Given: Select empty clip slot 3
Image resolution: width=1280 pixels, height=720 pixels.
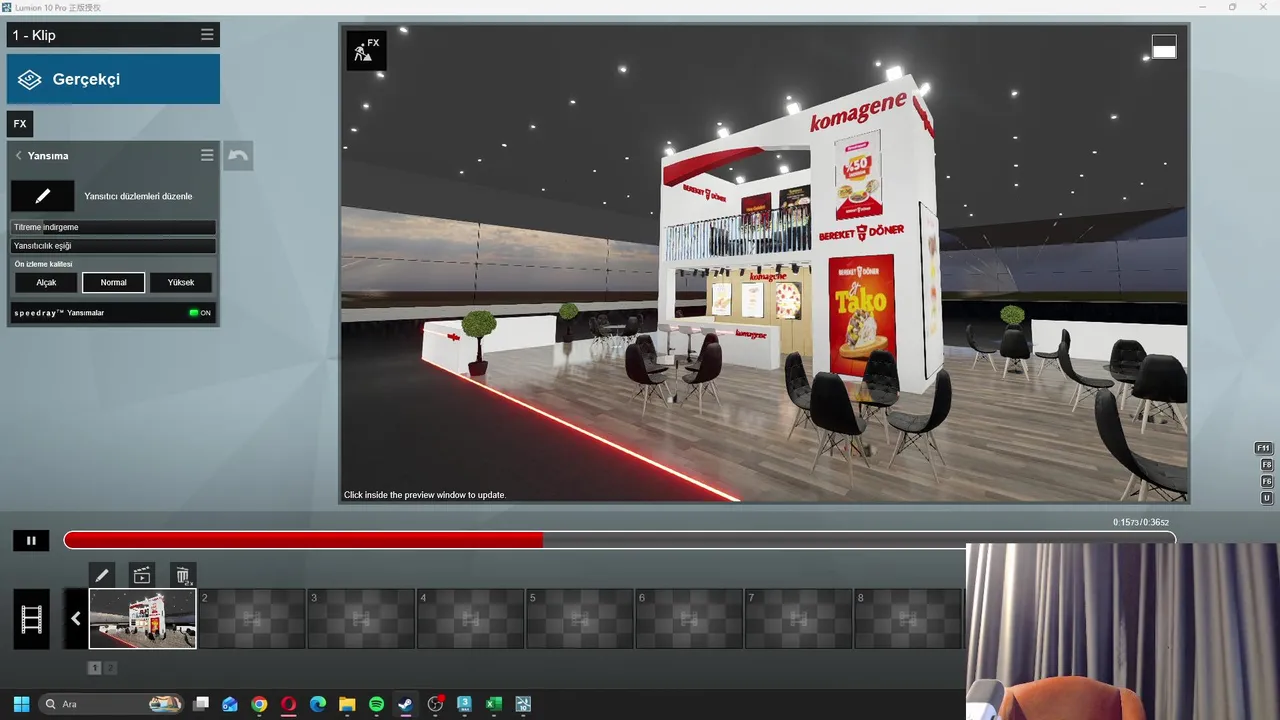Looking at the screenshot, I should point(361,619).
